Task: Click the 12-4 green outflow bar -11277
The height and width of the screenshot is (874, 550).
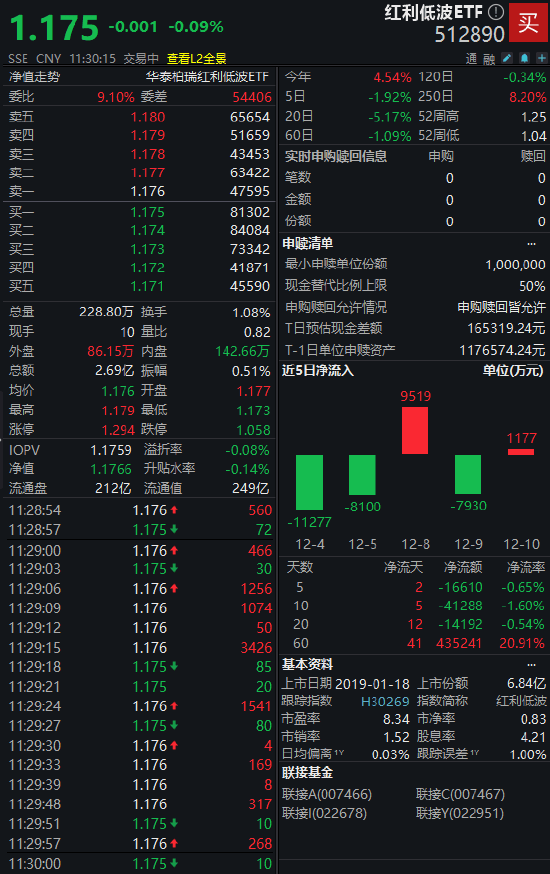Action: pos(309,482)
